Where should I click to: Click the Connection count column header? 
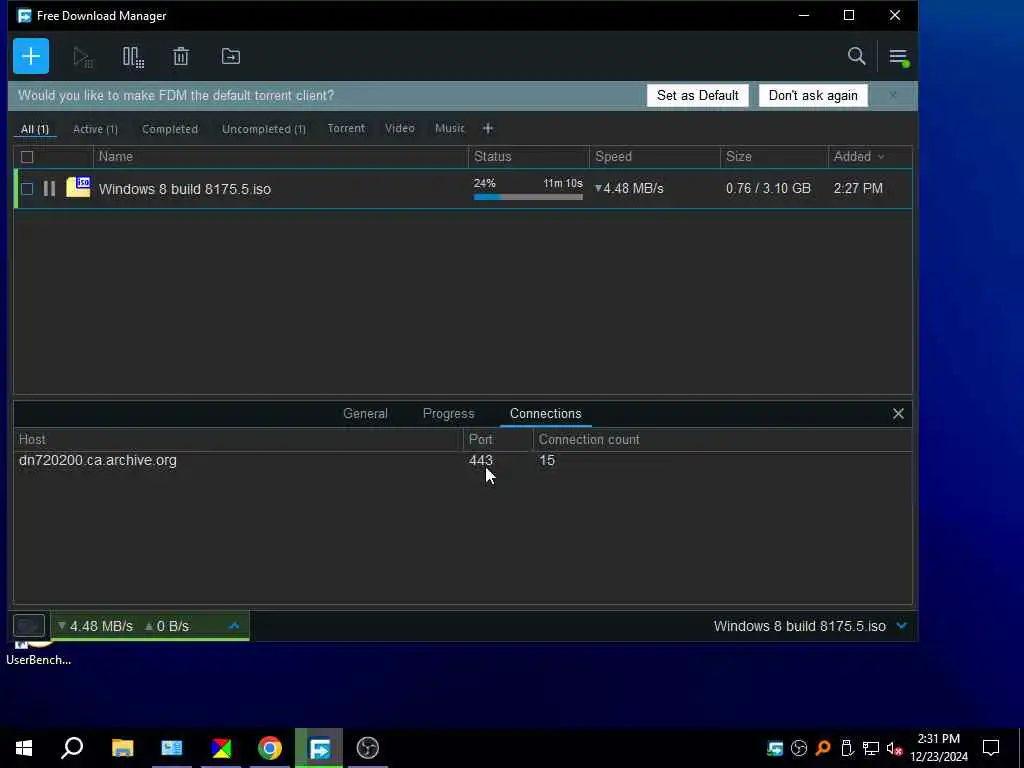click(722, 440)
